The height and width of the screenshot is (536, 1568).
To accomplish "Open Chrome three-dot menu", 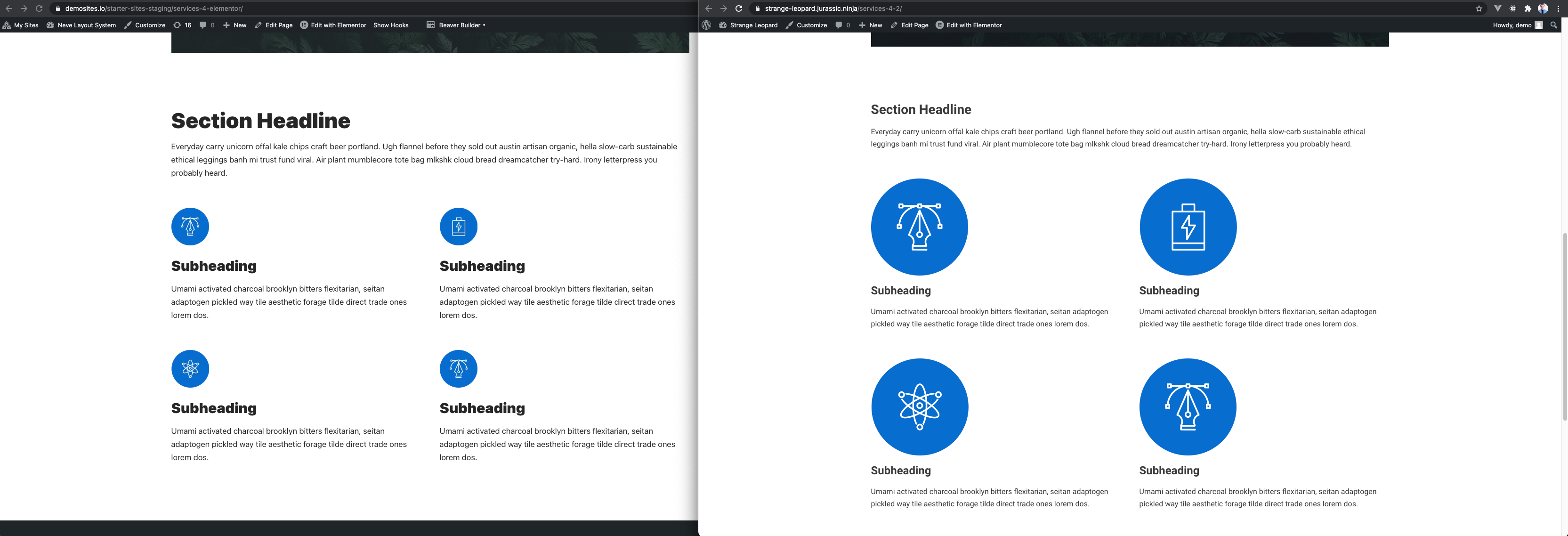I will (x=1558, y=8).
